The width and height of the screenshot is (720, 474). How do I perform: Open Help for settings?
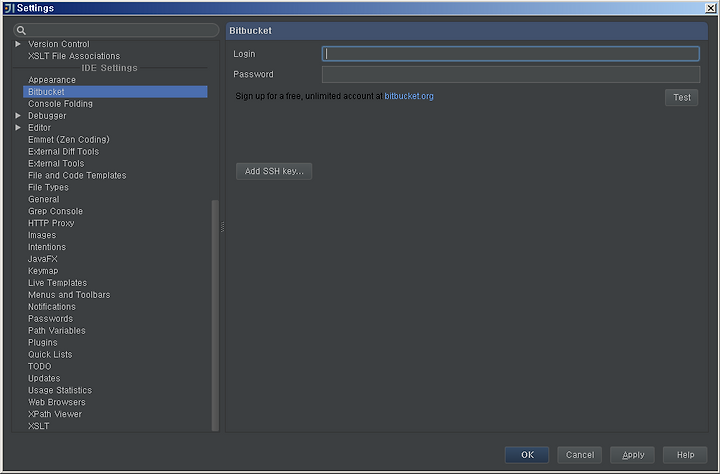coord(685,455)
